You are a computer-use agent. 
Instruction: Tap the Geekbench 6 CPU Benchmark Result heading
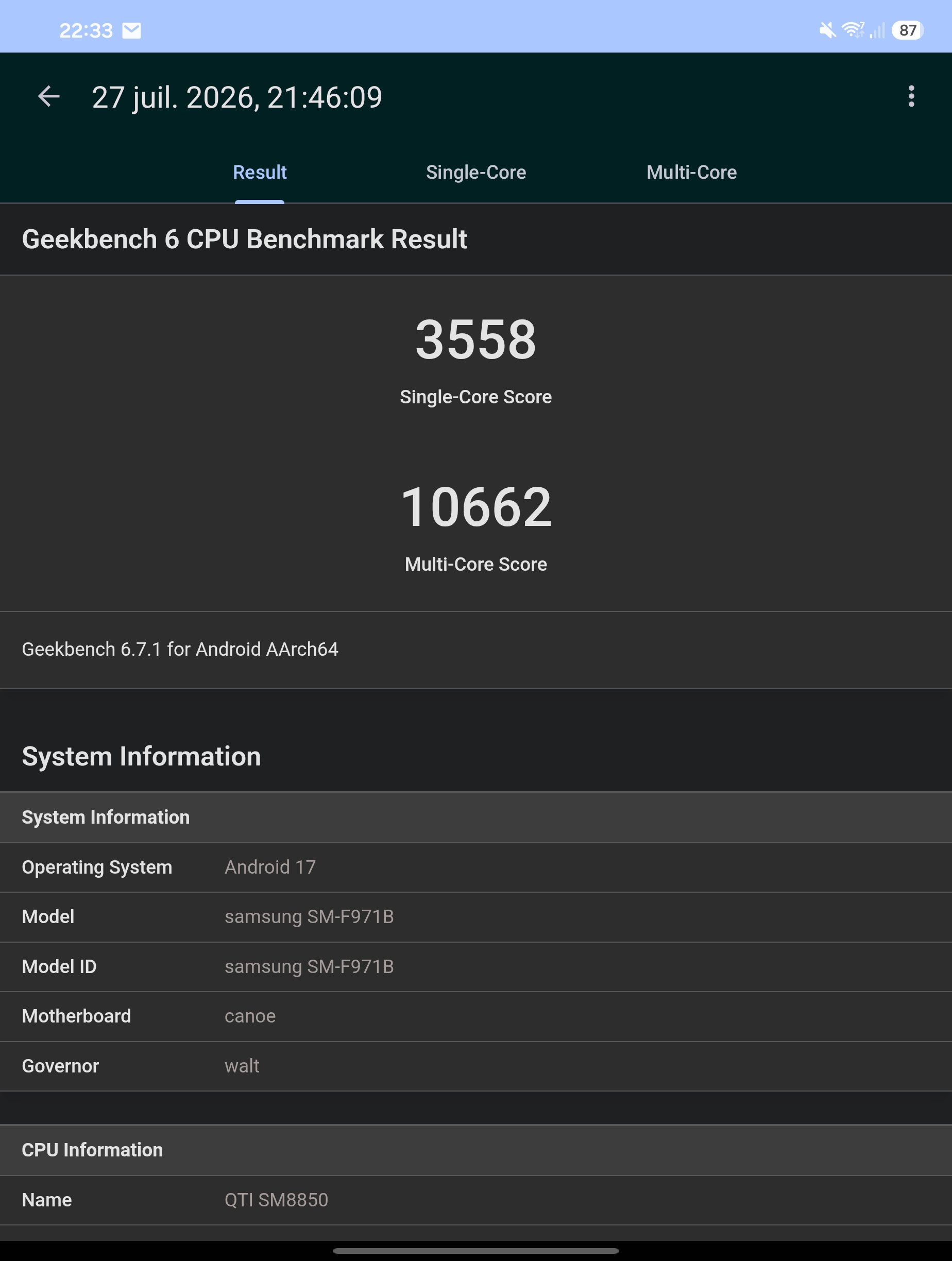point(245,240)
